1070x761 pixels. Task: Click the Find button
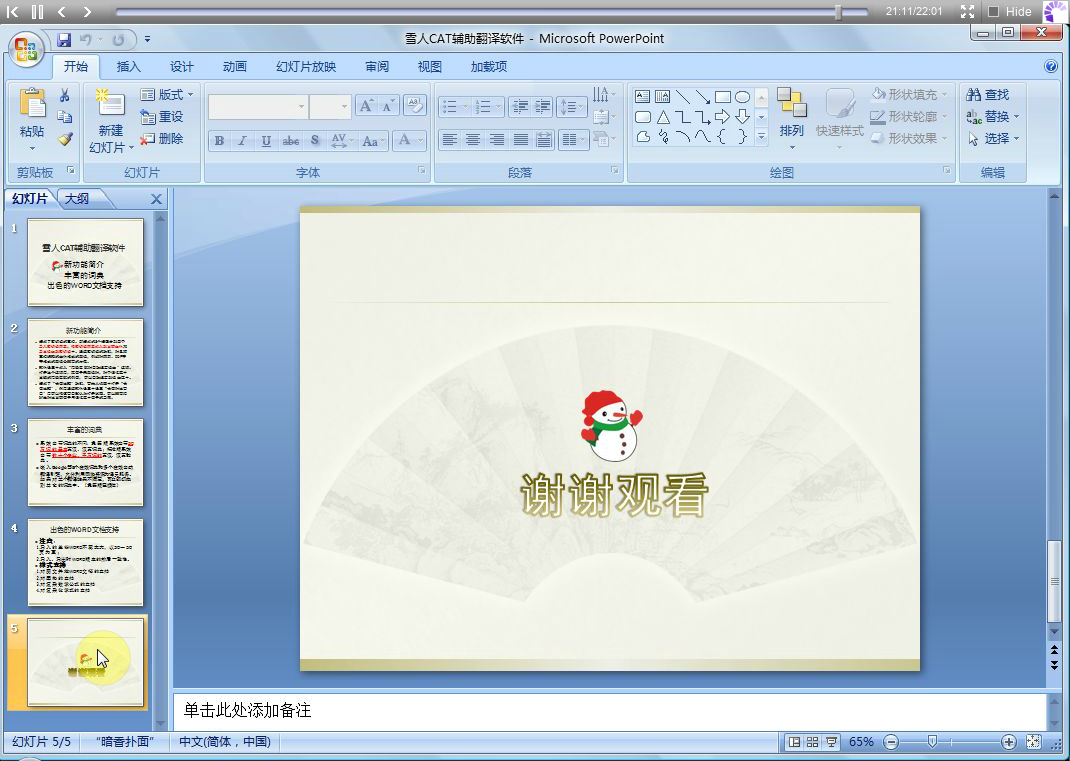(987, 95)
